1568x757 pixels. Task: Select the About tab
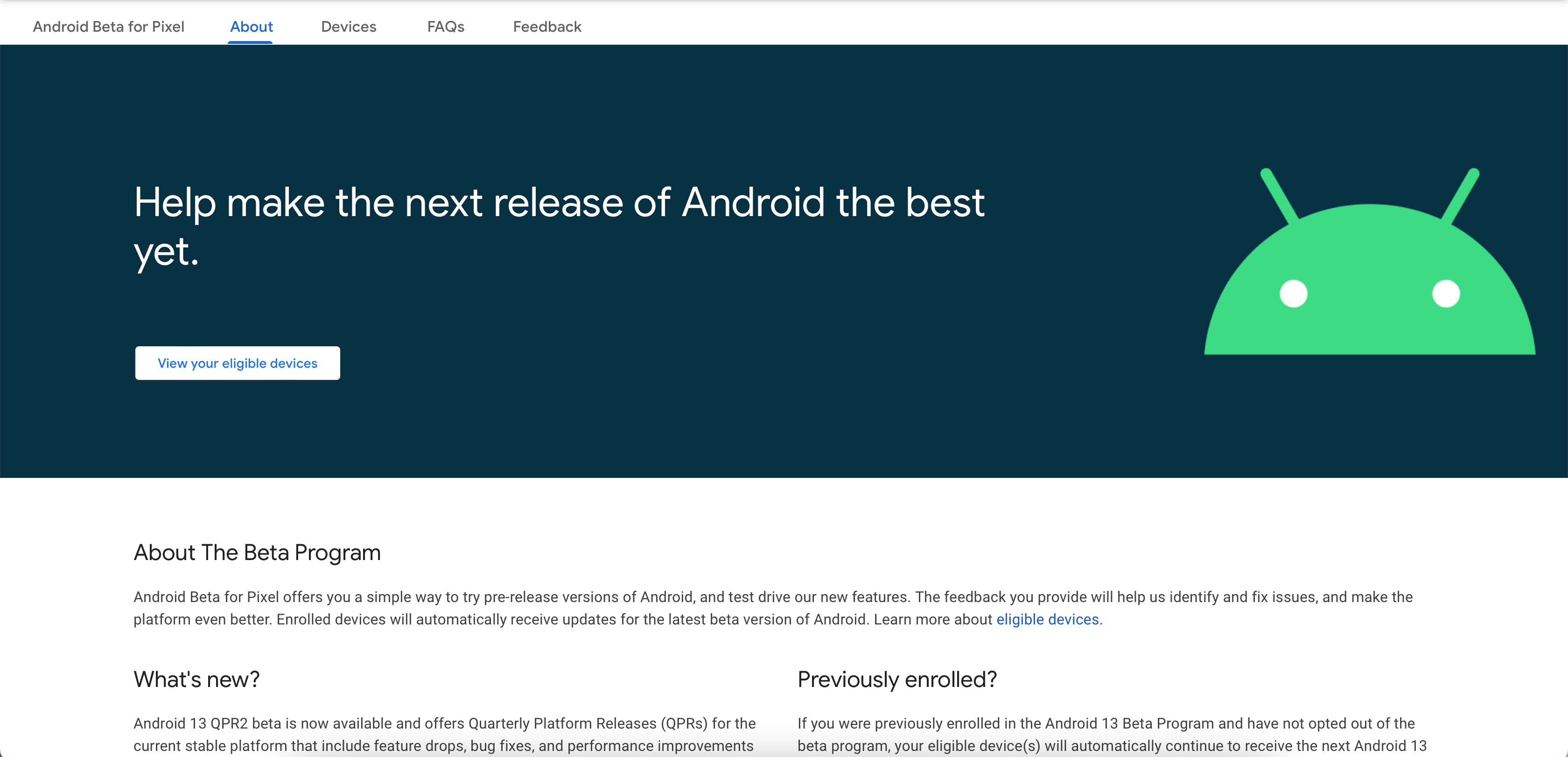[251, 27]
